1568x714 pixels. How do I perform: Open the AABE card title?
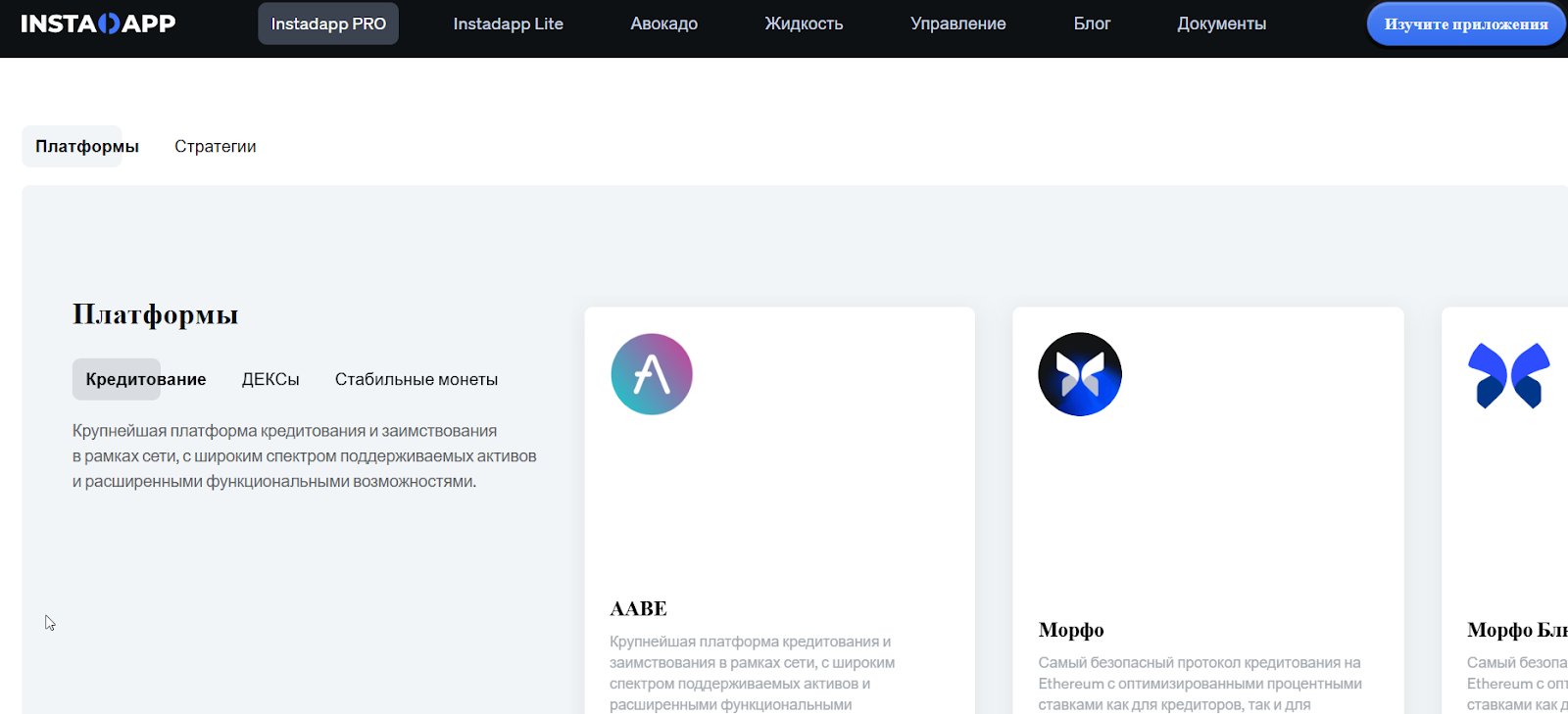click(638, 609)
